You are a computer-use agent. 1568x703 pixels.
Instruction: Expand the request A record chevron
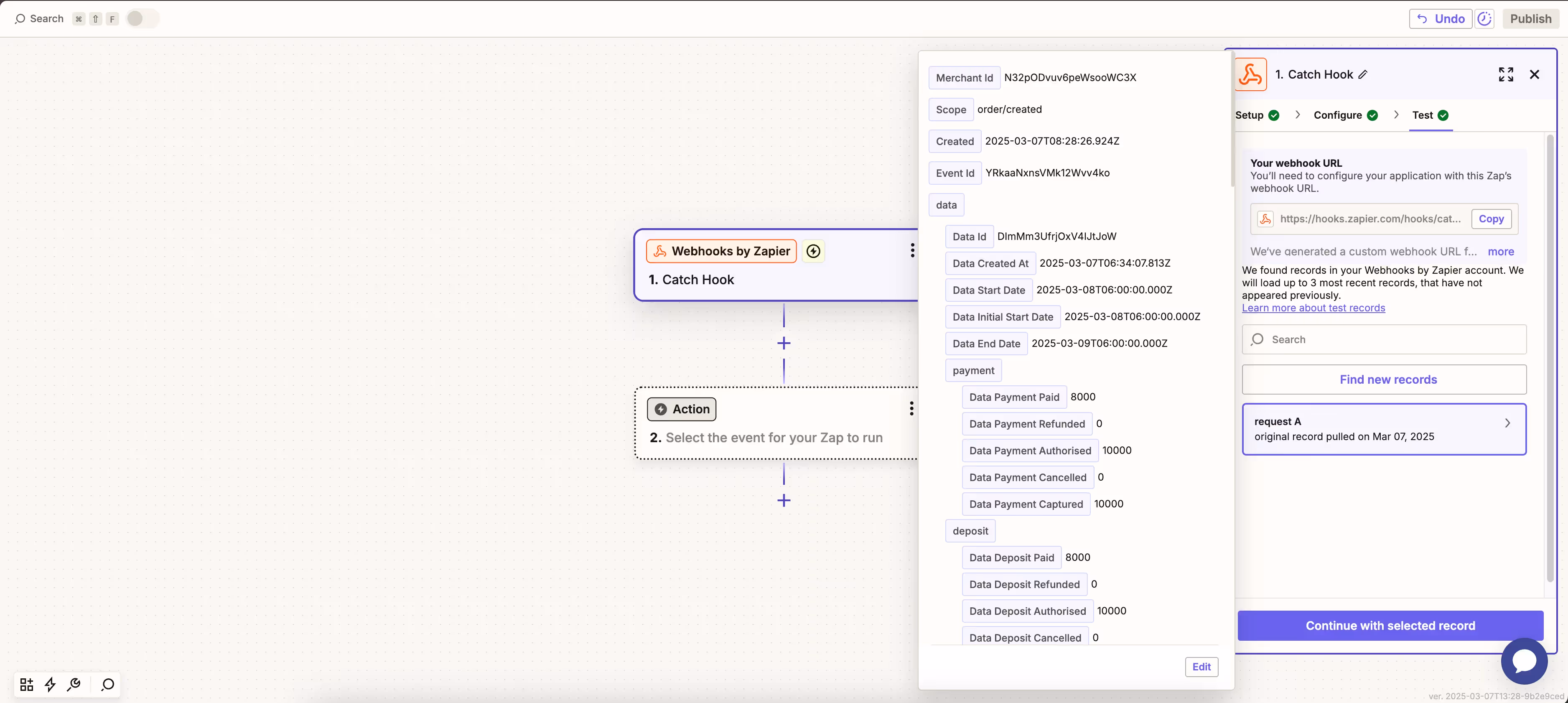click(1507, 423)
